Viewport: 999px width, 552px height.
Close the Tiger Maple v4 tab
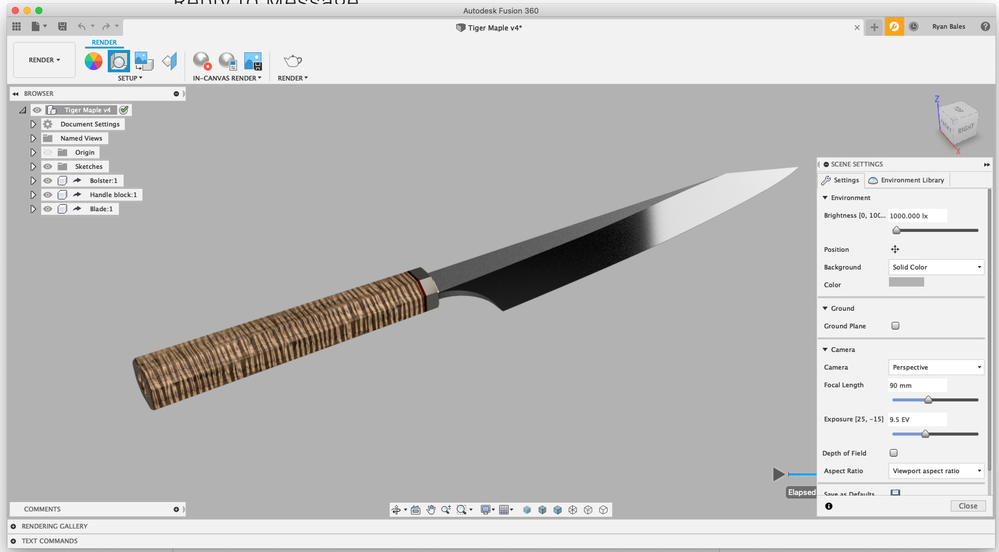(857, 27)
